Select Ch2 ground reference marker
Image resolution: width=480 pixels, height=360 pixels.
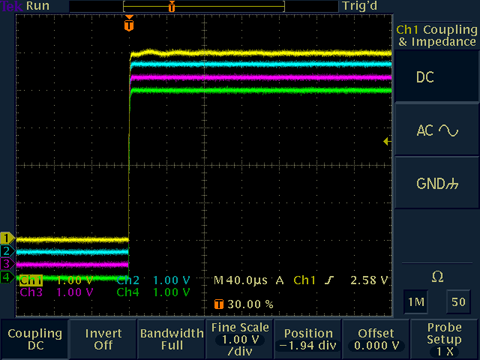pos(7,251)
